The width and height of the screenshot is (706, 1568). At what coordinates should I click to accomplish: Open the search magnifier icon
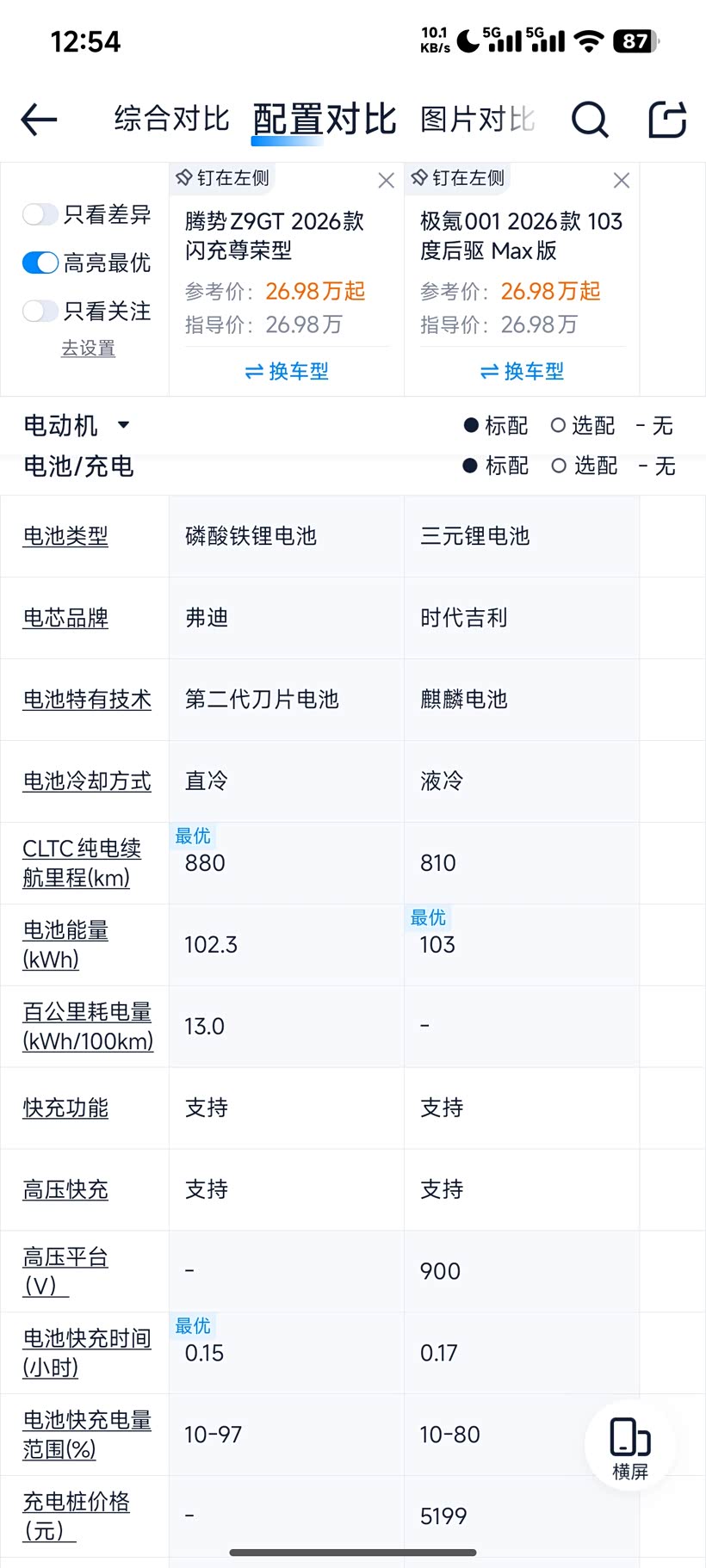click(x=590, y=120)
